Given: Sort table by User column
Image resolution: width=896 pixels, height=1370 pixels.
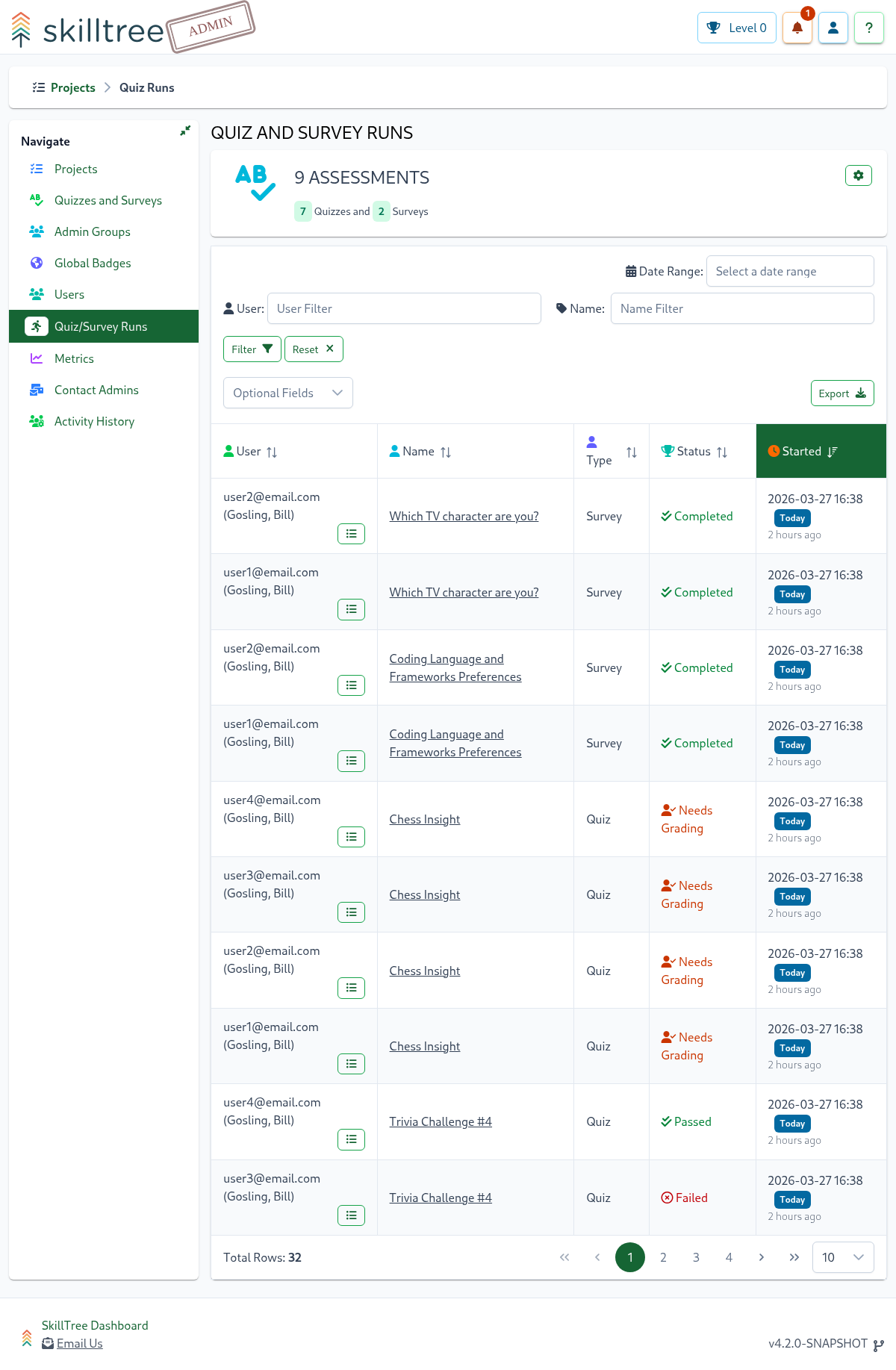Looking at the screenshot, I should (x=272, y=452).
